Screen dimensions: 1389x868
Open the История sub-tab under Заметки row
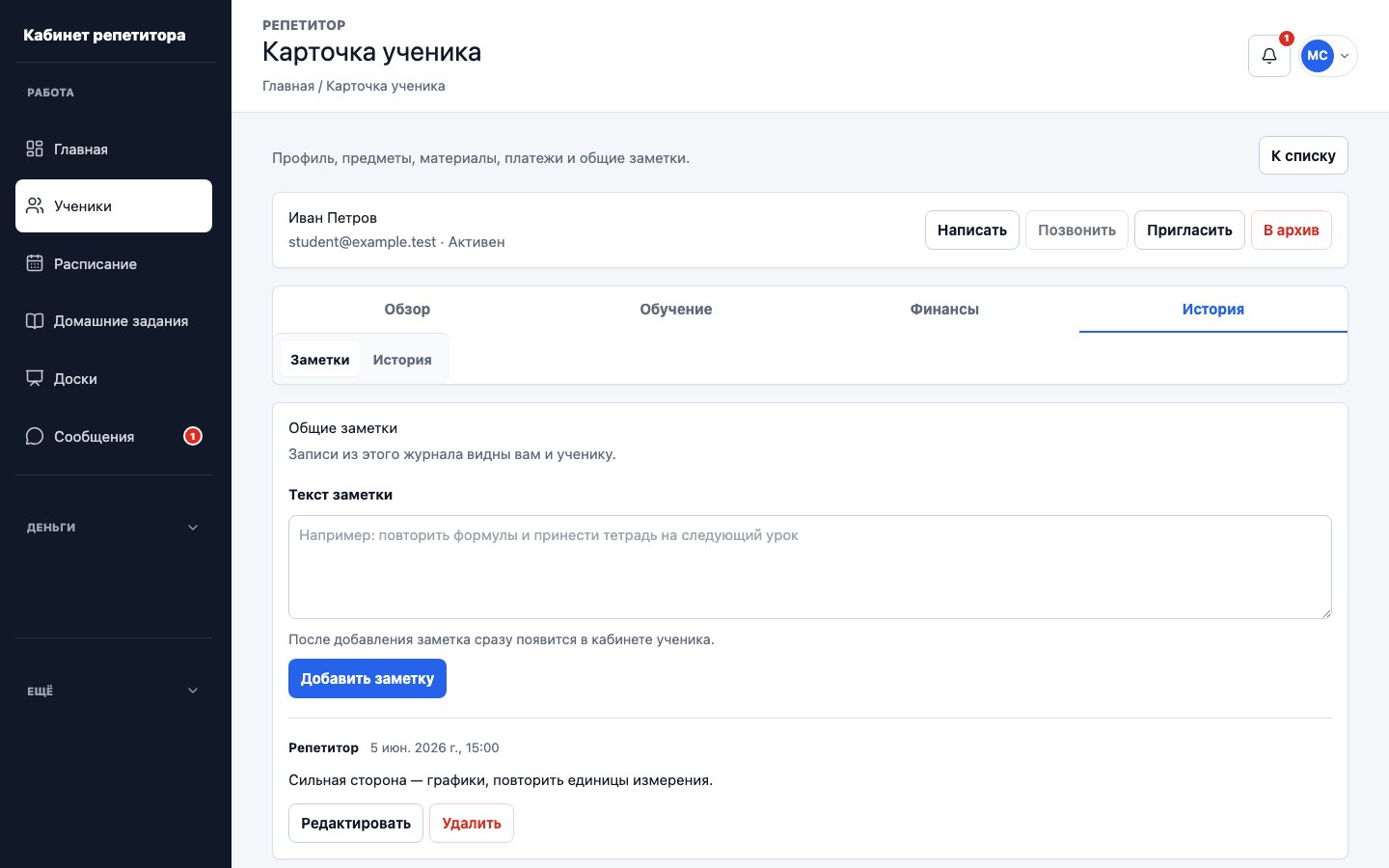(x=402, y=360)
